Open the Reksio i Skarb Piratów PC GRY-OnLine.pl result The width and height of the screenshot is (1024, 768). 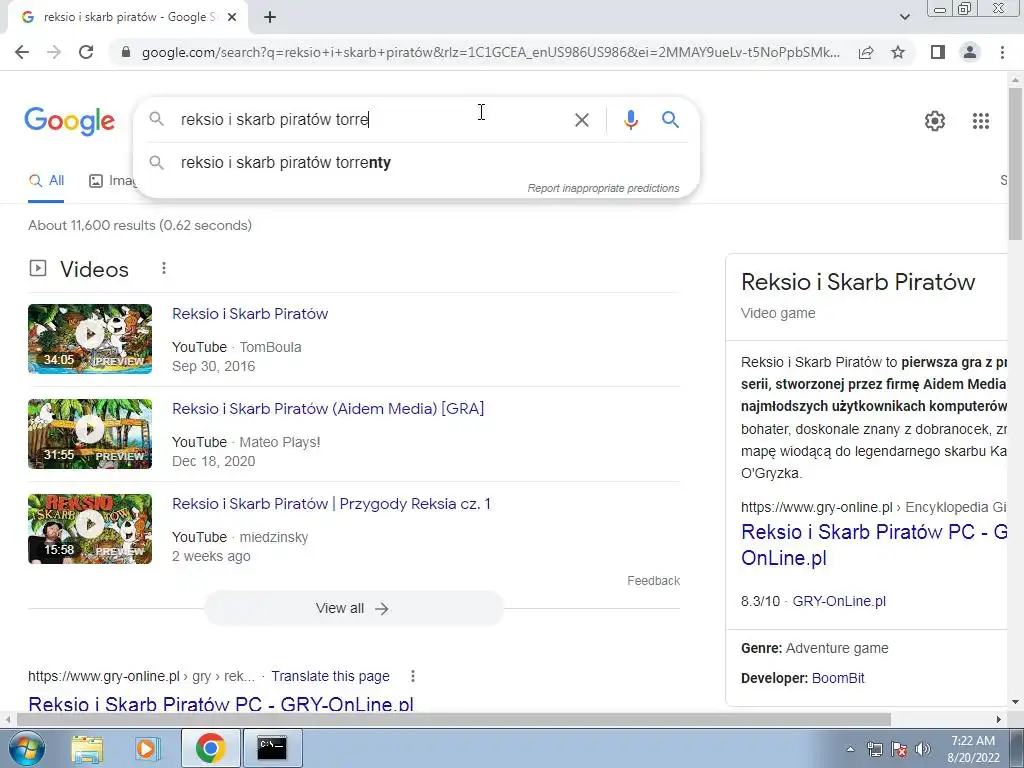pyautogui.click(x=221, y=704)
